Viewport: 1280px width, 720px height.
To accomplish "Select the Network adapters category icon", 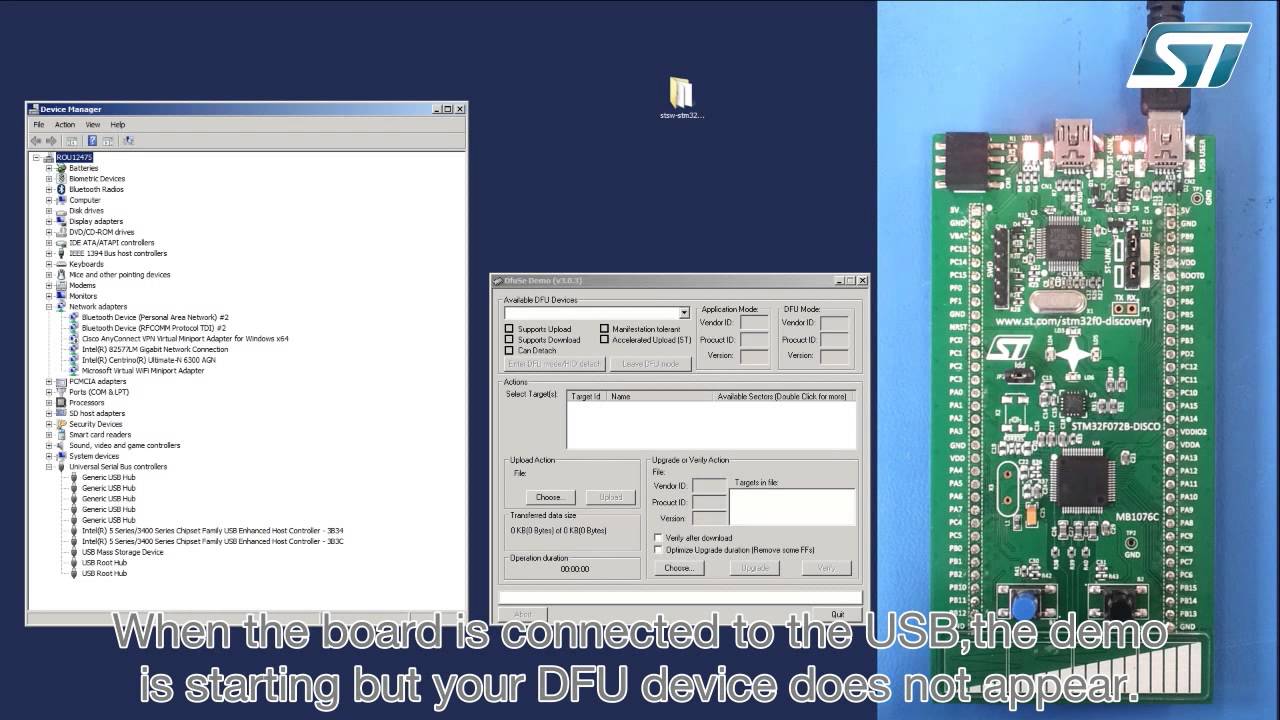I will coord(61,307).
